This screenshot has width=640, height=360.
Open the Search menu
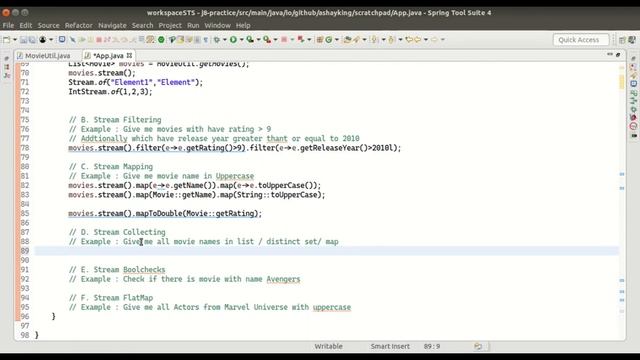(142, 25)
